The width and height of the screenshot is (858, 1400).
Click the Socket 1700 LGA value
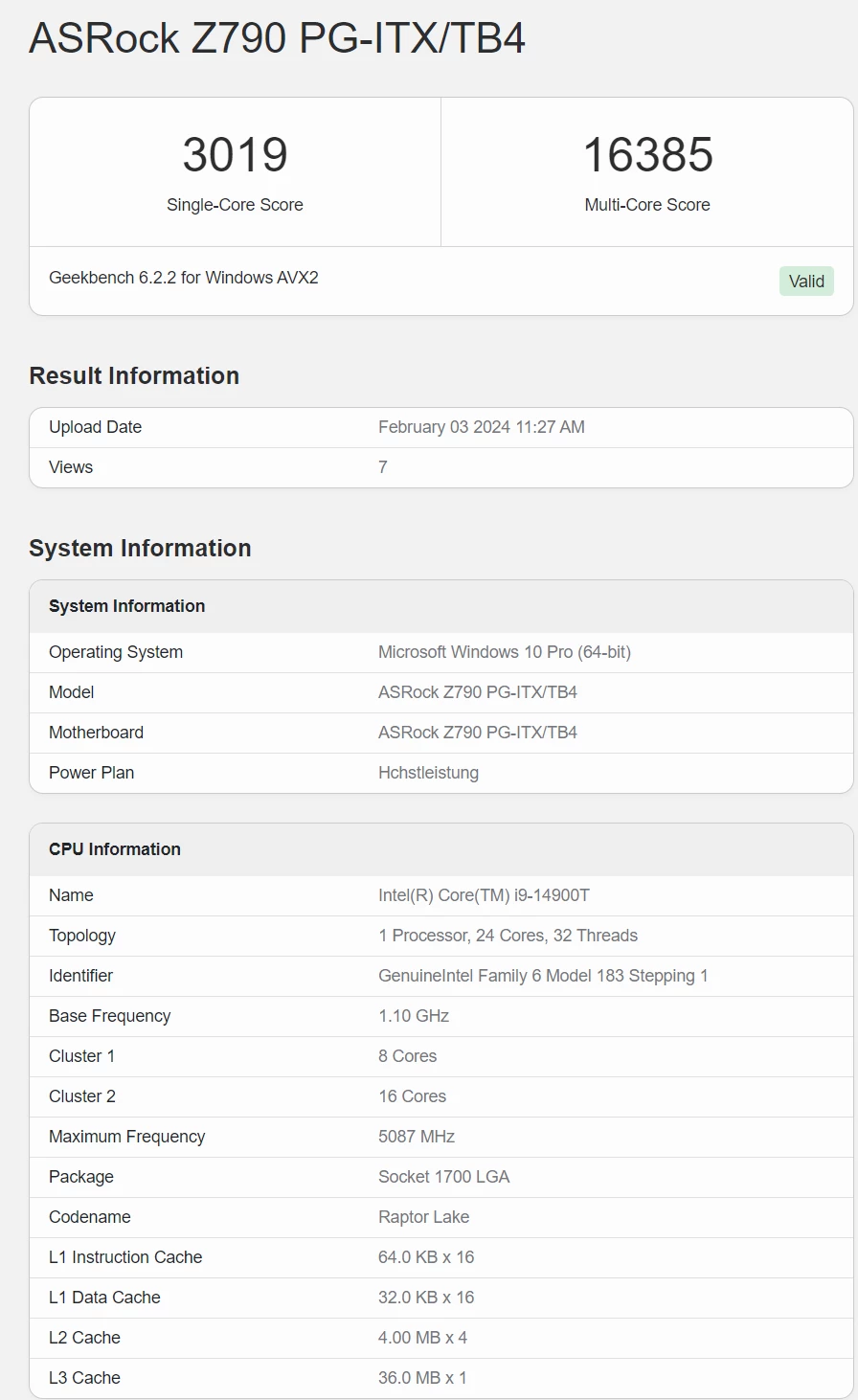[x=443, y=1177]
